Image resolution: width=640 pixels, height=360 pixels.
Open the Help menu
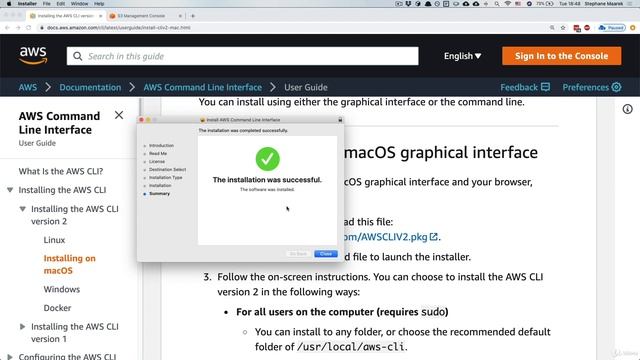[99, 4]
